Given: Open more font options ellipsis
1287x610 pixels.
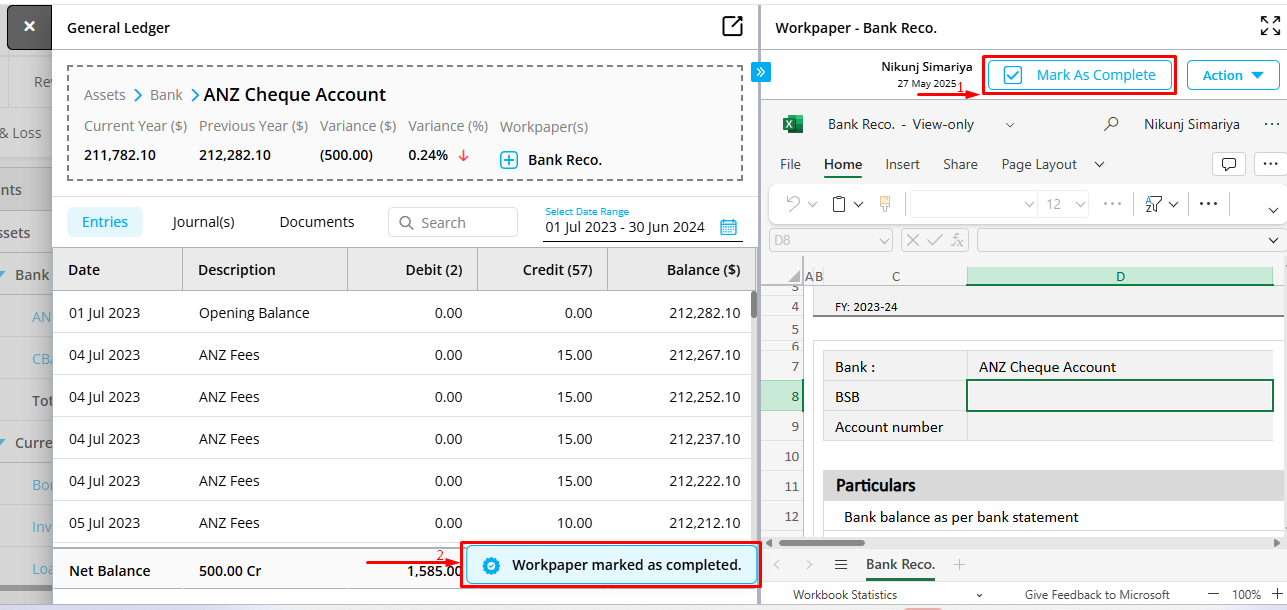Looking at the screenshot, I should (x=1112, y=204).
